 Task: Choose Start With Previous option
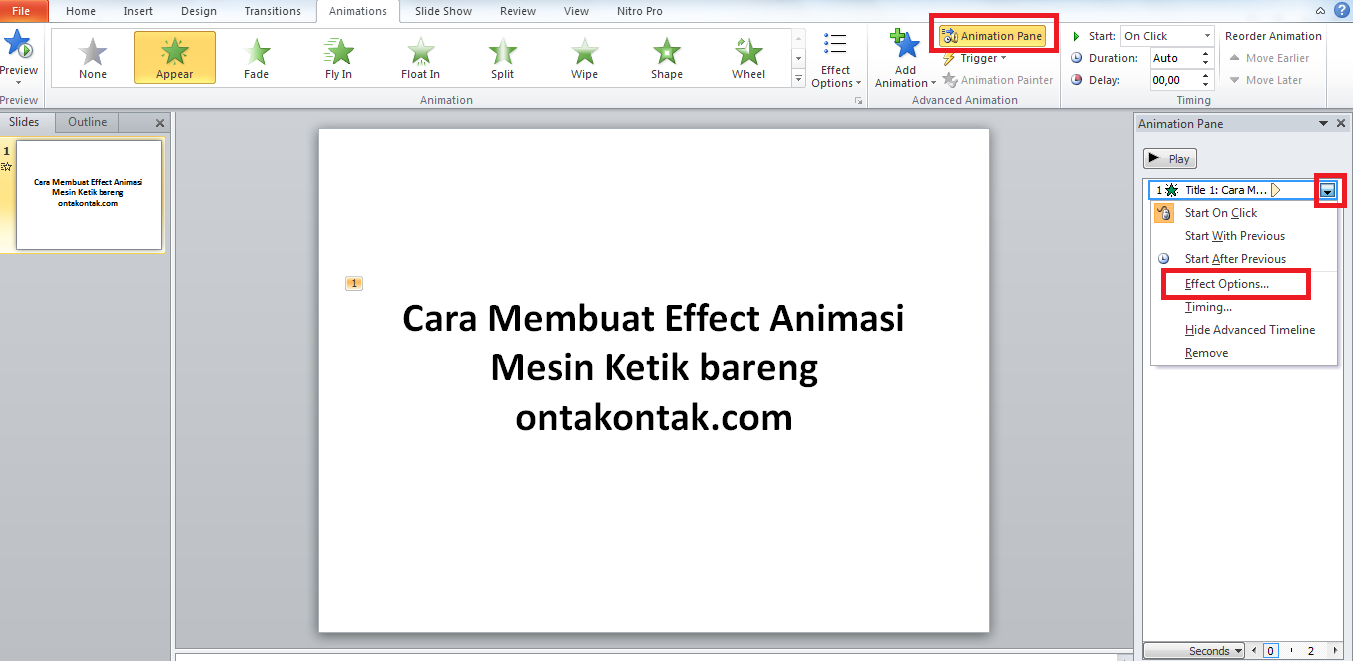(x=1235, y=236)
